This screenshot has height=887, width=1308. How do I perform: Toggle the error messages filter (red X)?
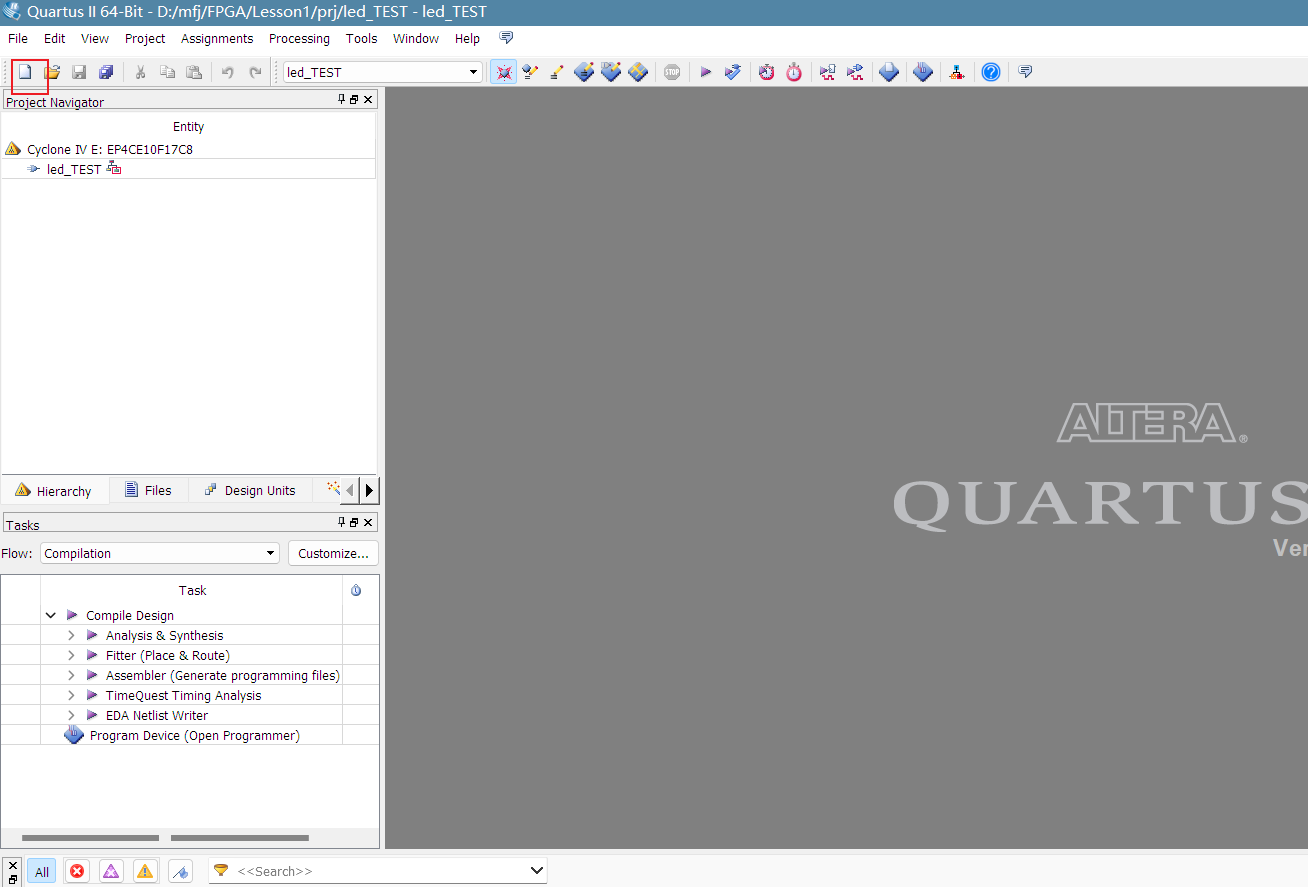tap(77, 872)
